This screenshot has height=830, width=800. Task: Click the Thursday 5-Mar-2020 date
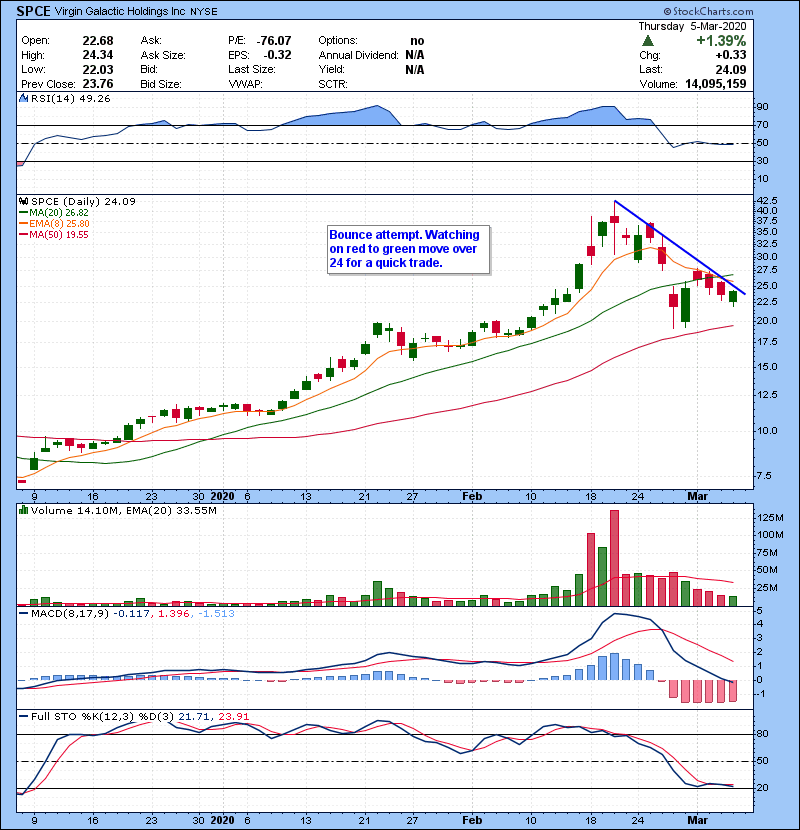click(x=692, y=26)
